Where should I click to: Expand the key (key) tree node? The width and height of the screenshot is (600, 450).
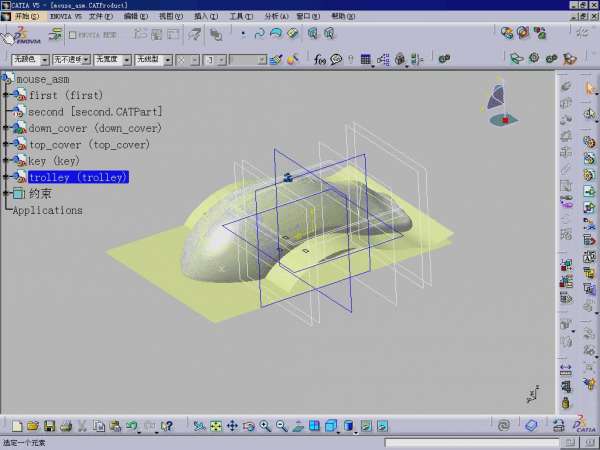[6, 160]
